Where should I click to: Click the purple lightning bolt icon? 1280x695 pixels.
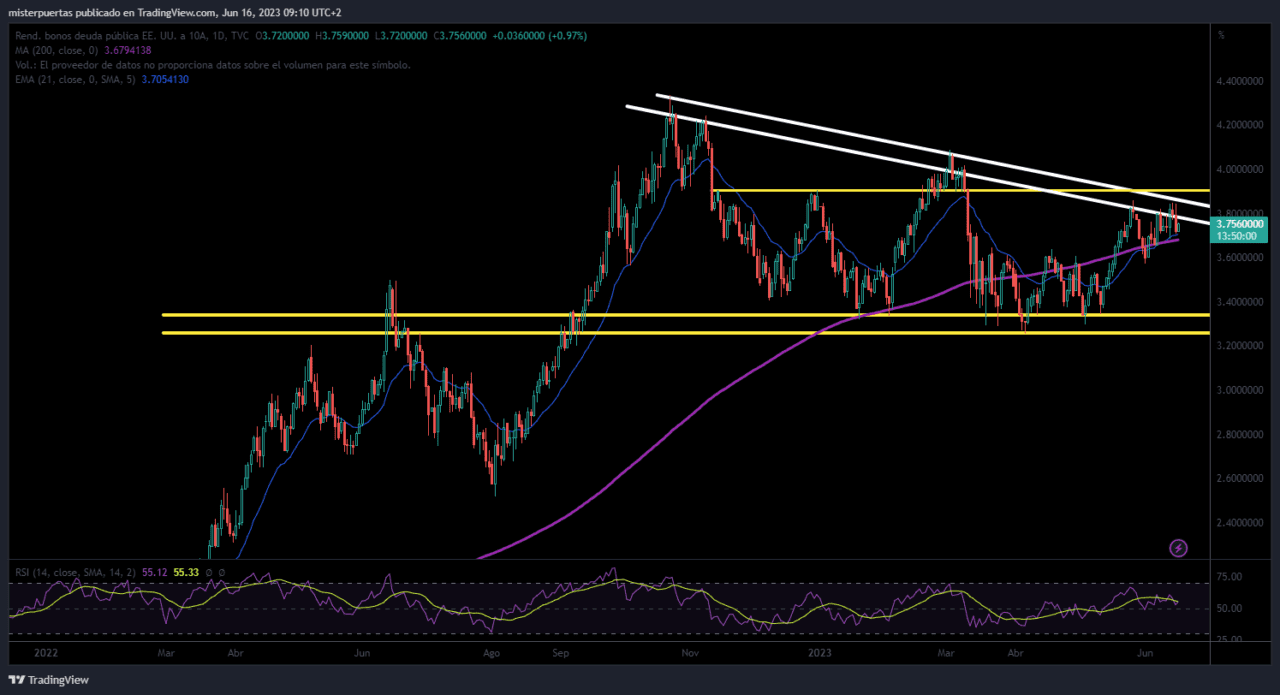(x=1178, y=547)
